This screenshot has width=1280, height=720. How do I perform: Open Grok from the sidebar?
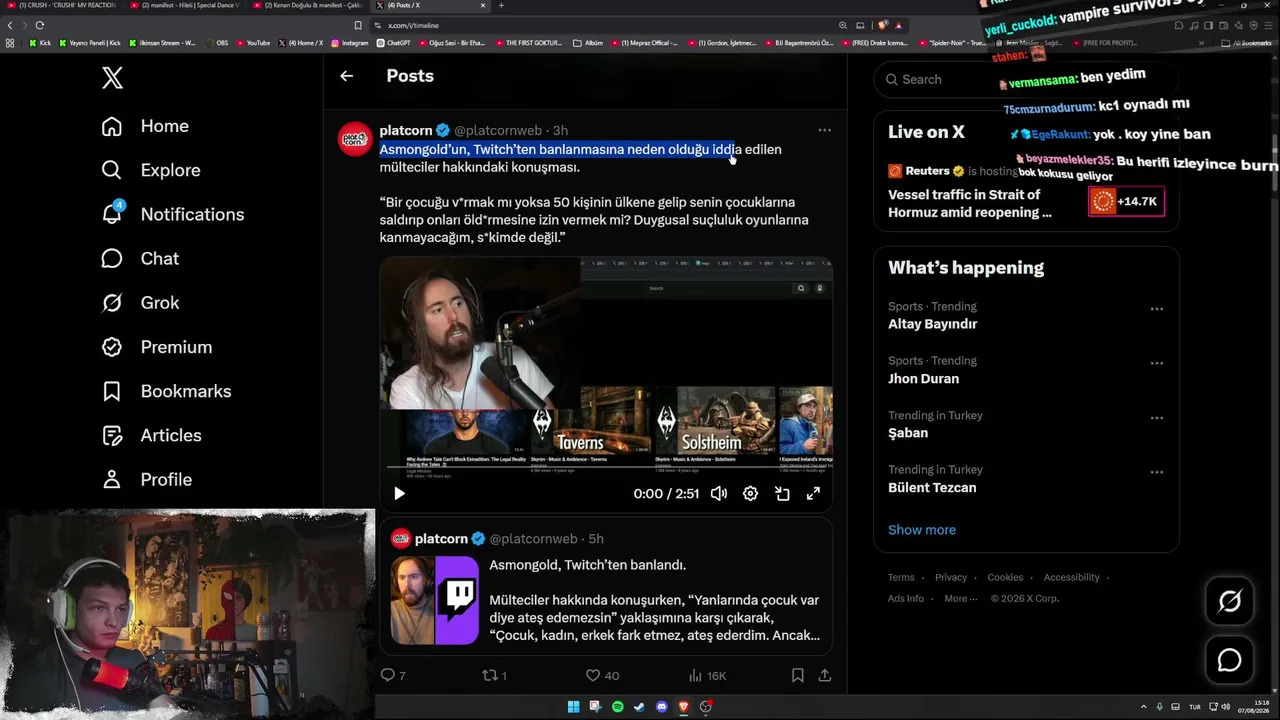[140, 302]
